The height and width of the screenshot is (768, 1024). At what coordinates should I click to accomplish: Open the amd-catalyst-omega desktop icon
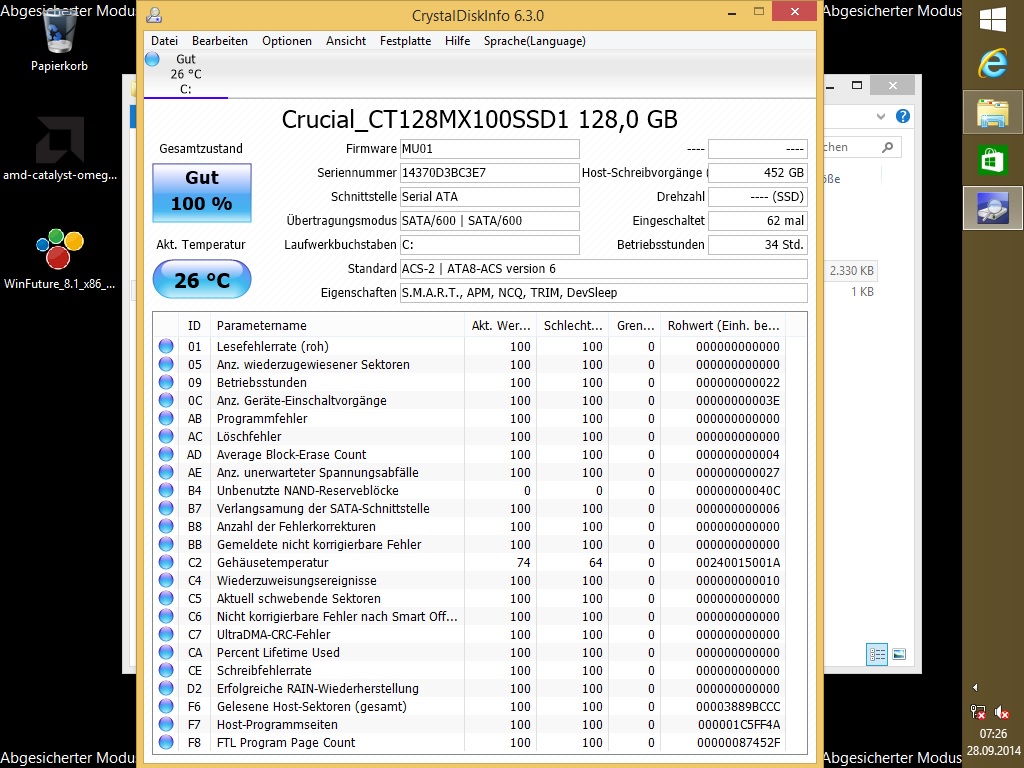click(x=59, y=149)
